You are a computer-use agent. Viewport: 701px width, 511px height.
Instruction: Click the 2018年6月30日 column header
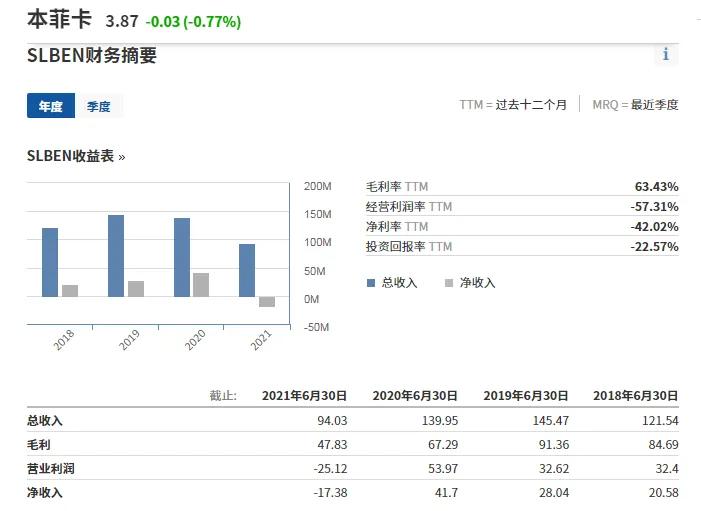(x=636, y=396)
